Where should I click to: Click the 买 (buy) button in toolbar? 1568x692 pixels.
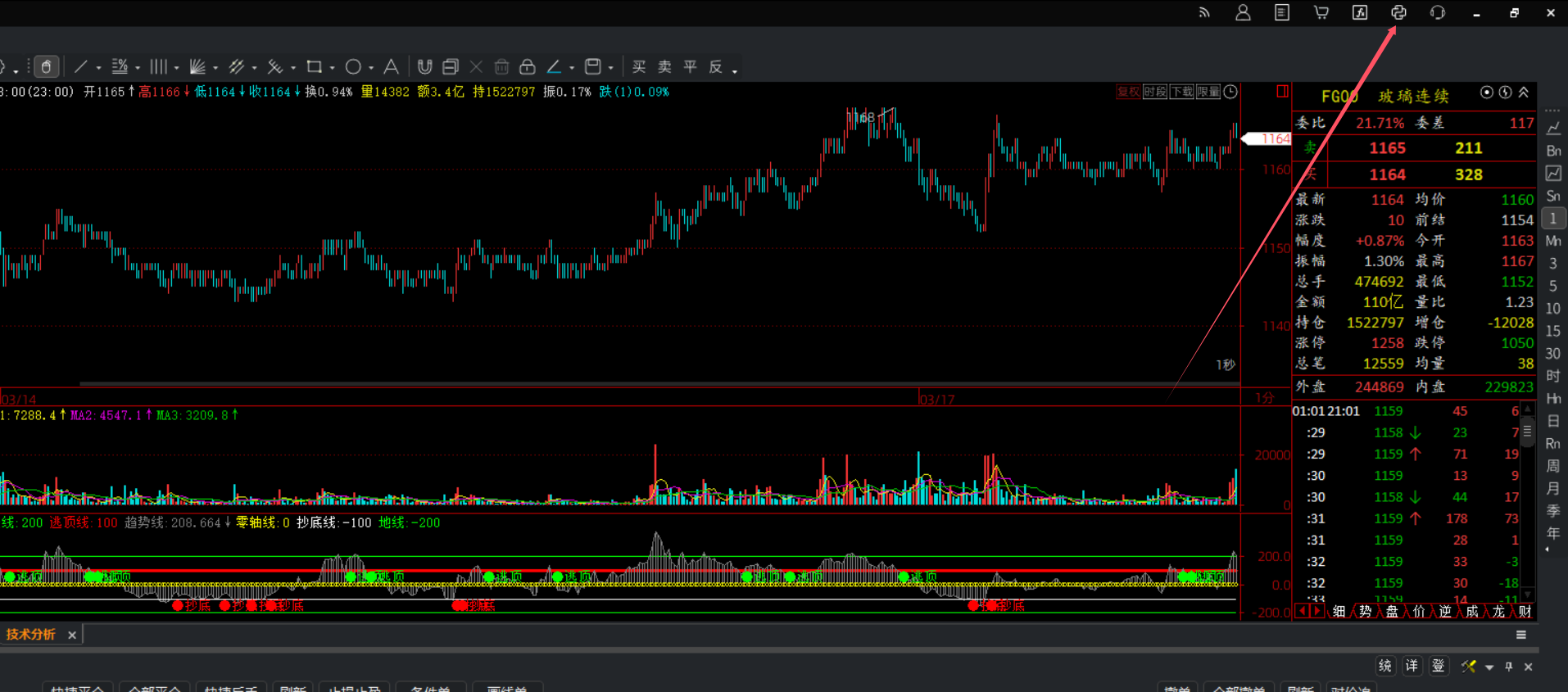click(x=639, y=67)
